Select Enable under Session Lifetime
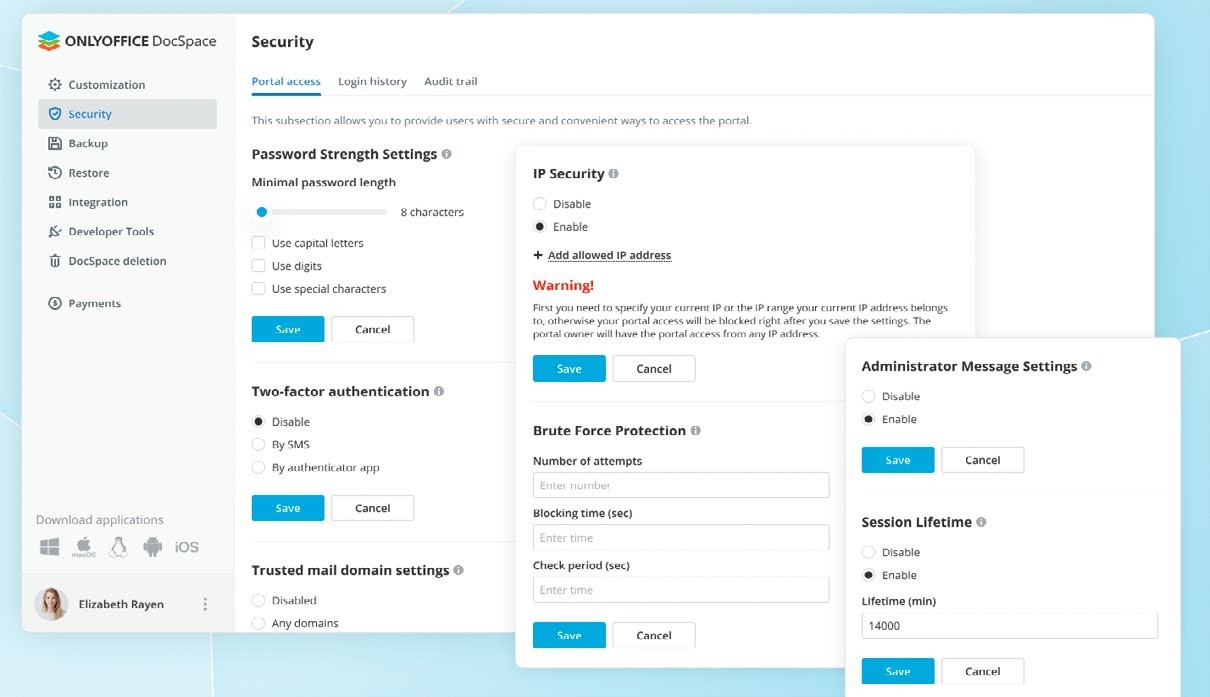 tap(868, 575)
